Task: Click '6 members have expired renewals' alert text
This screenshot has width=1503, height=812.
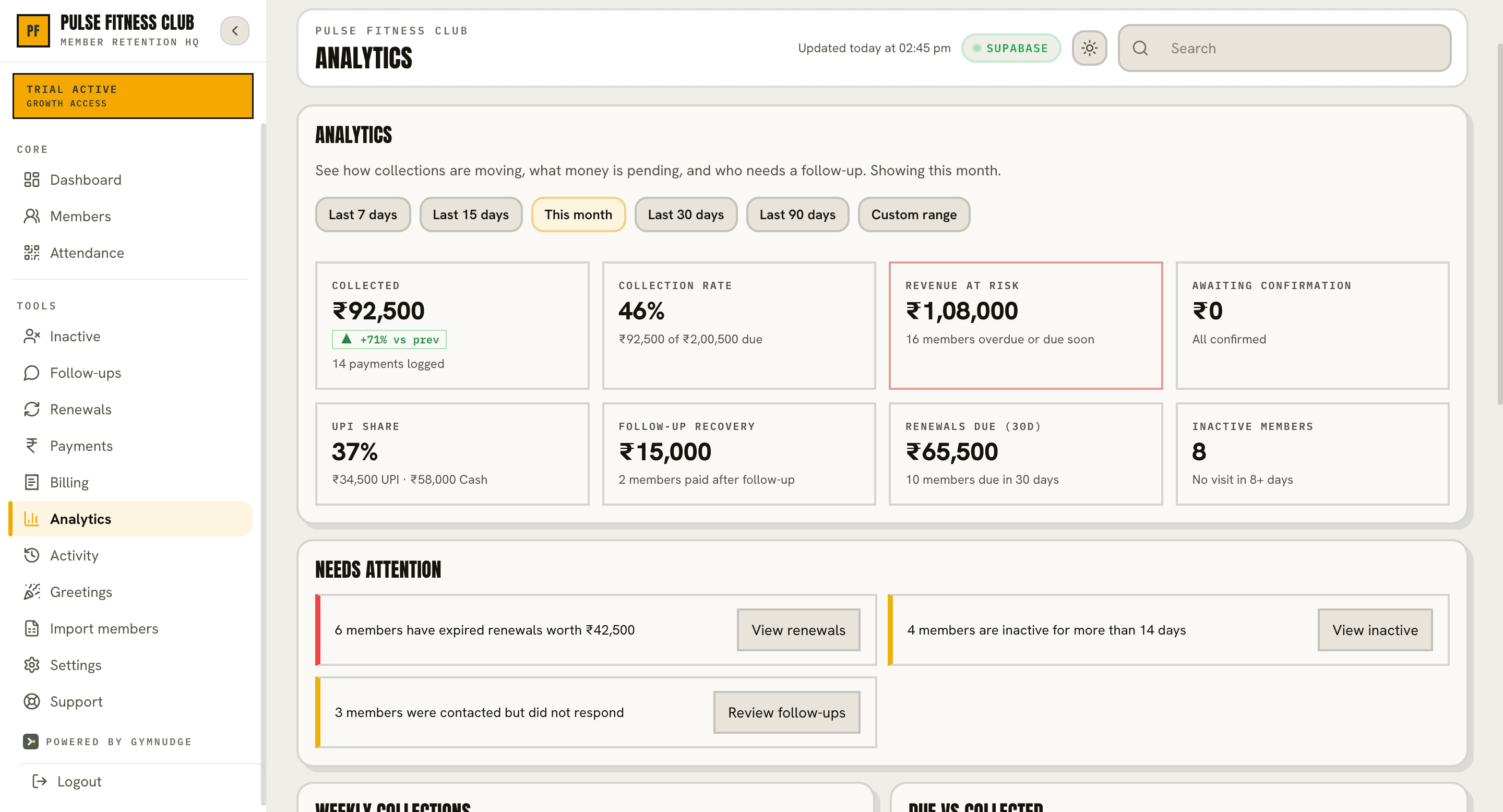Action: coord(484,630)
